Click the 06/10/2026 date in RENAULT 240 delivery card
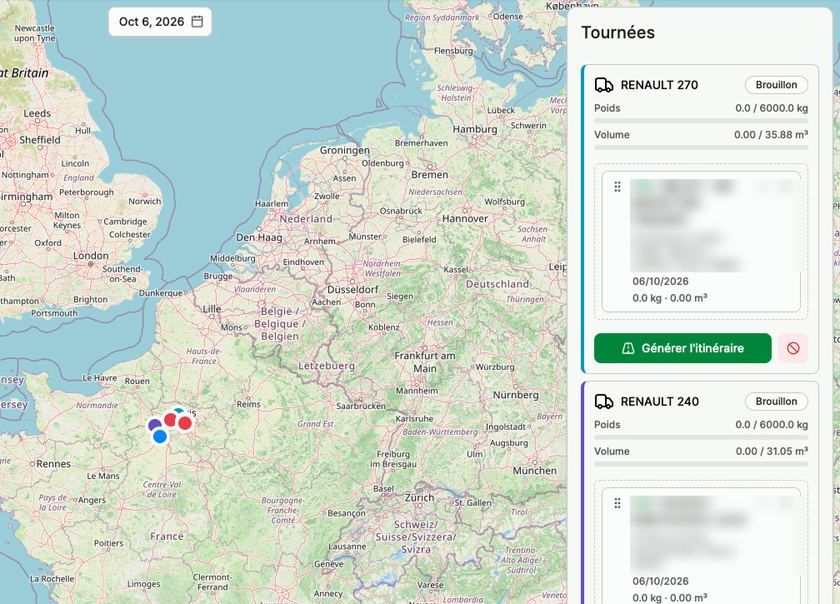The width and height of the screenshot is (840, 604). point(660,581)
